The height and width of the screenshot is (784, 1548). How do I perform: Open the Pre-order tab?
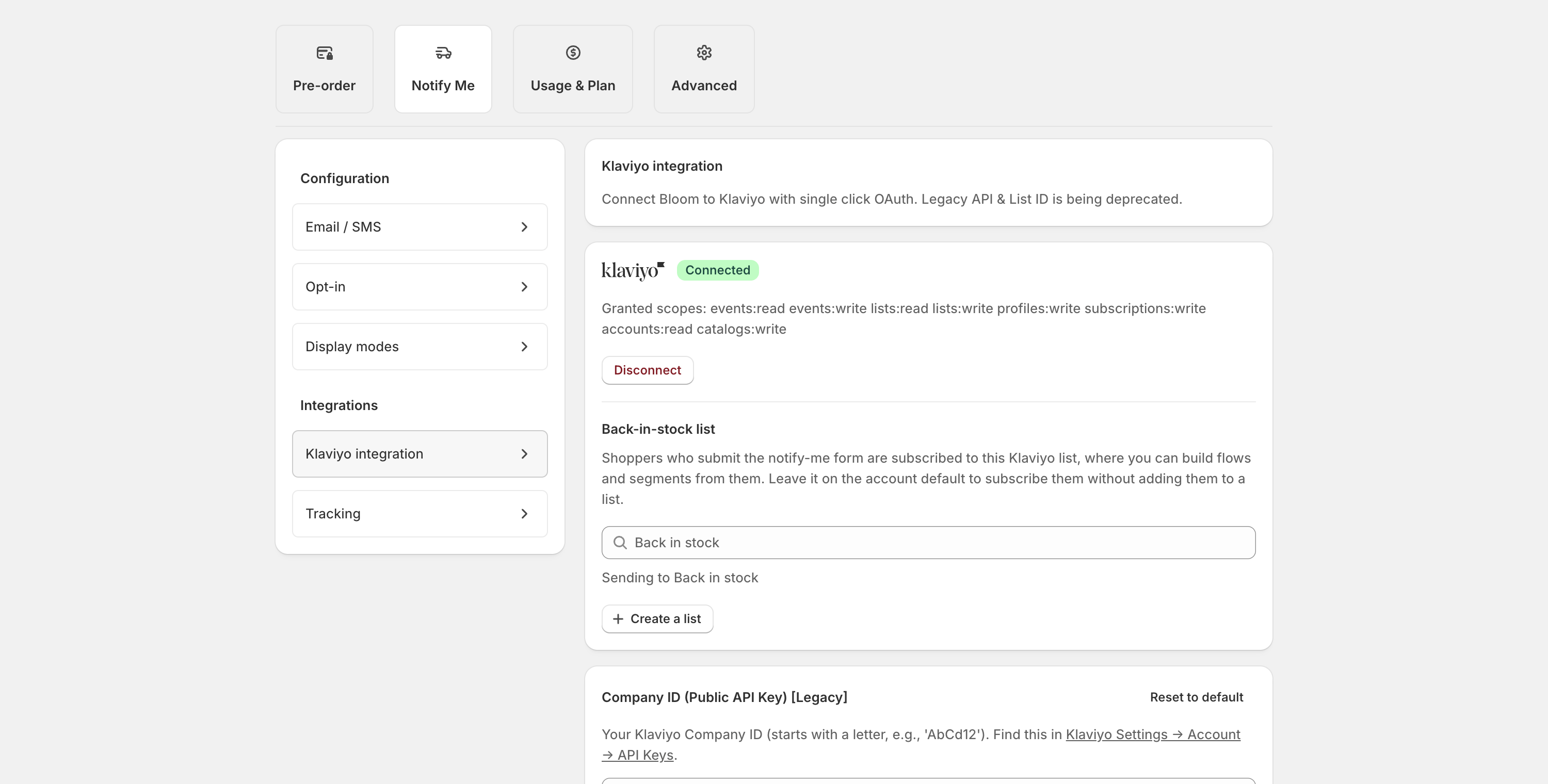pos(325,69)
